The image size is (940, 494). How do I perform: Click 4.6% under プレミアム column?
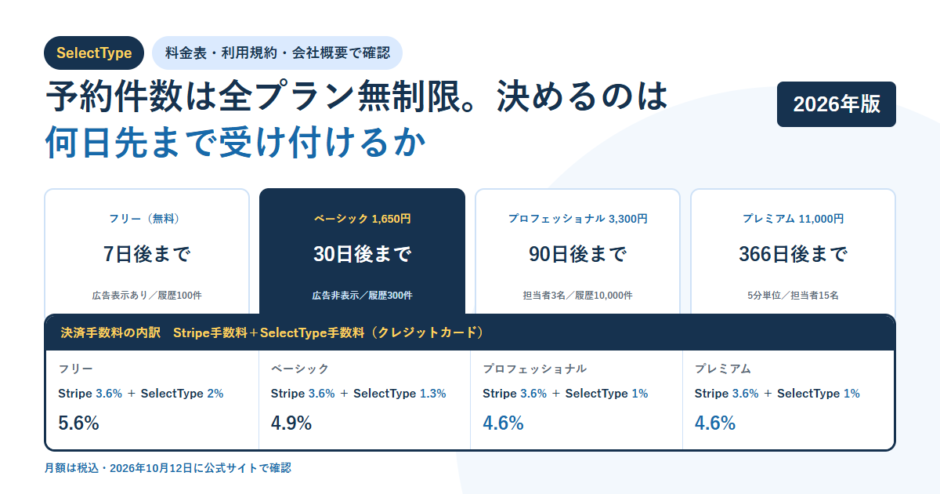[x=715, y=423]
